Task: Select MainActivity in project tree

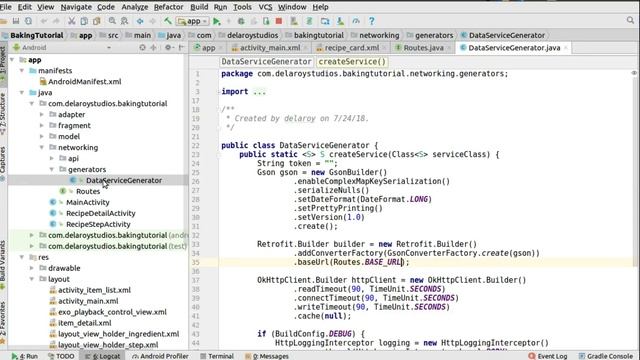Action: (88, 202)
